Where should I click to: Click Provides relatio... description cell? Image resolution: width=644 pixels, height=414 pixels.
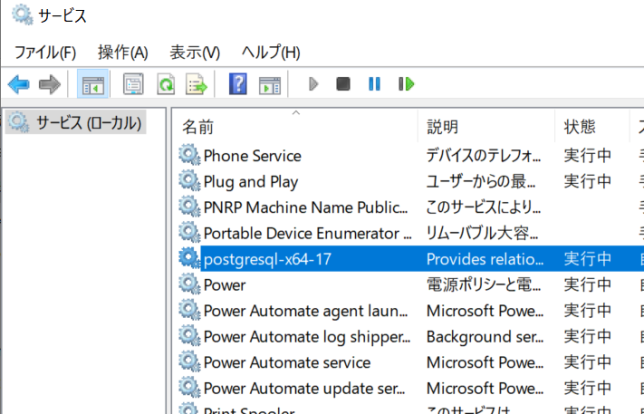click(x=485, y=259)
